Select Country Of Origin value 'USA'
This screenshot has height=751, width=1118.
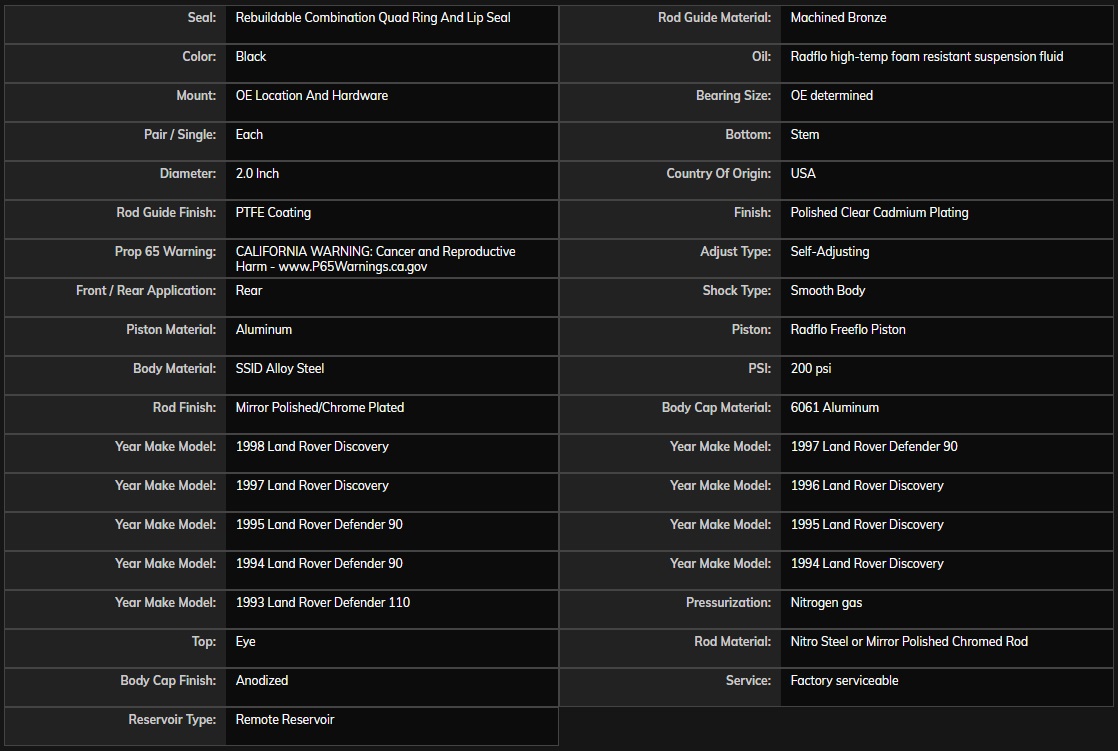pyautogui.click(x=803, y=173)
